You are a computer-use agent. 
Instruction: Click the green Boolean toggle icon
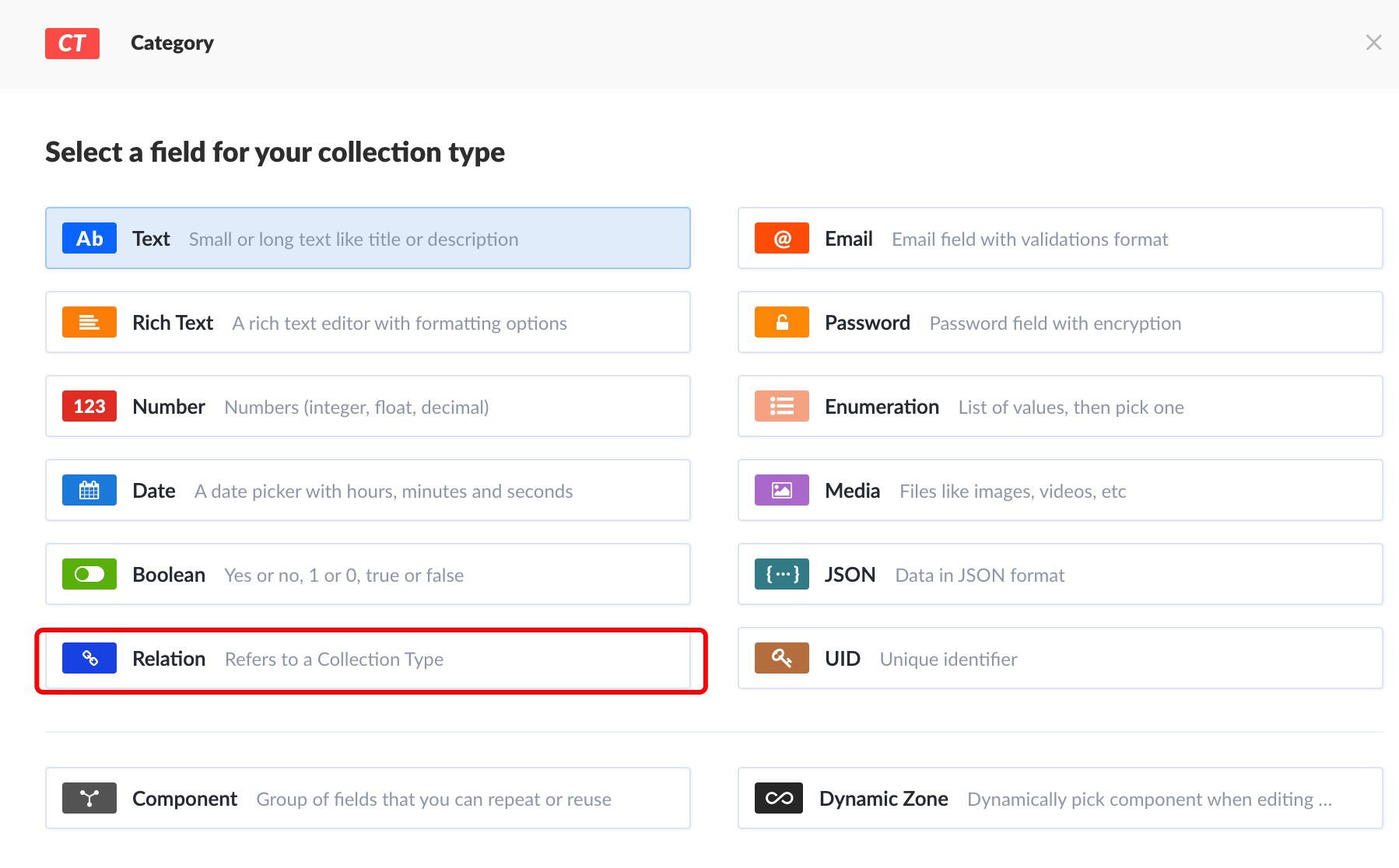click(89, 574)
